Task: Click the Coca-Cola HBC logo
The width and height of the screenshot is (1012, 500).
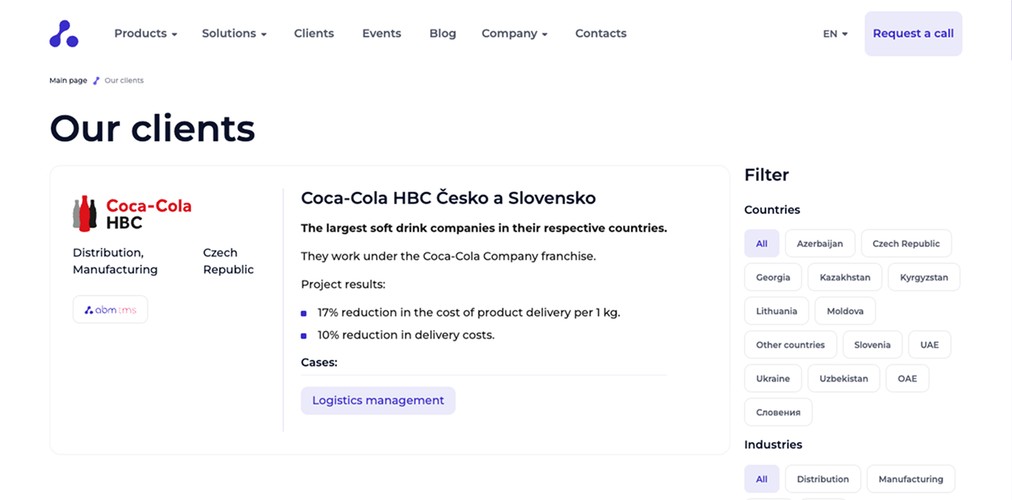Action: click(132, 214)
